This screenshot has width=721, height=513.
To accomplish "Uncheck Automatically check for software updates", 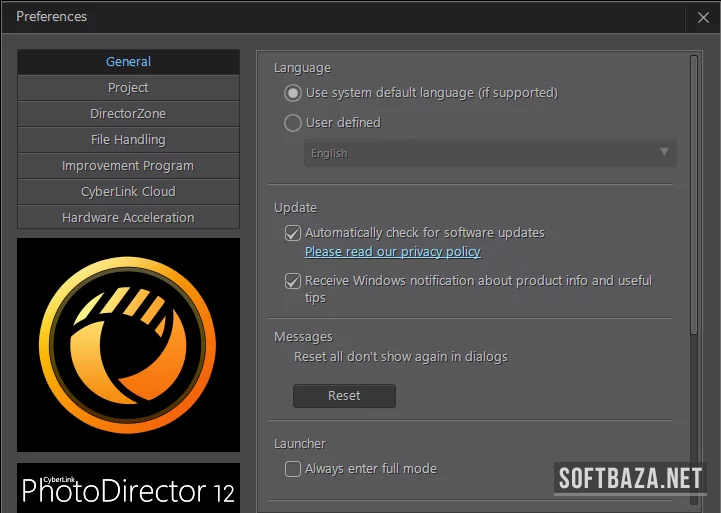I will click(x=293, y=233).
